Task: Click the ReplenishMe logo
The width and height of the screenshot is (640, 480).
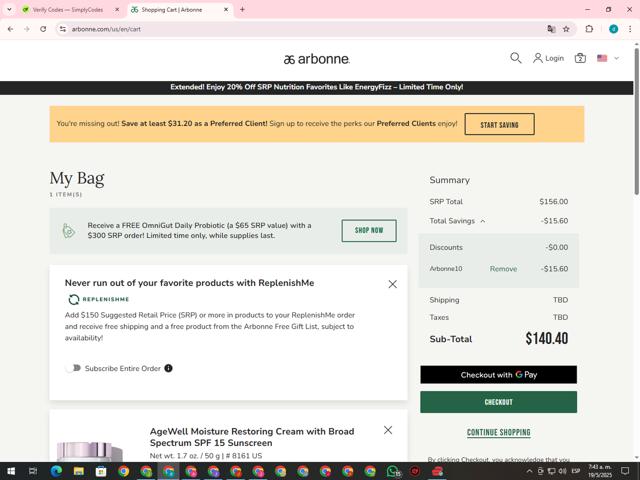Action: click(x=98, y=299)
